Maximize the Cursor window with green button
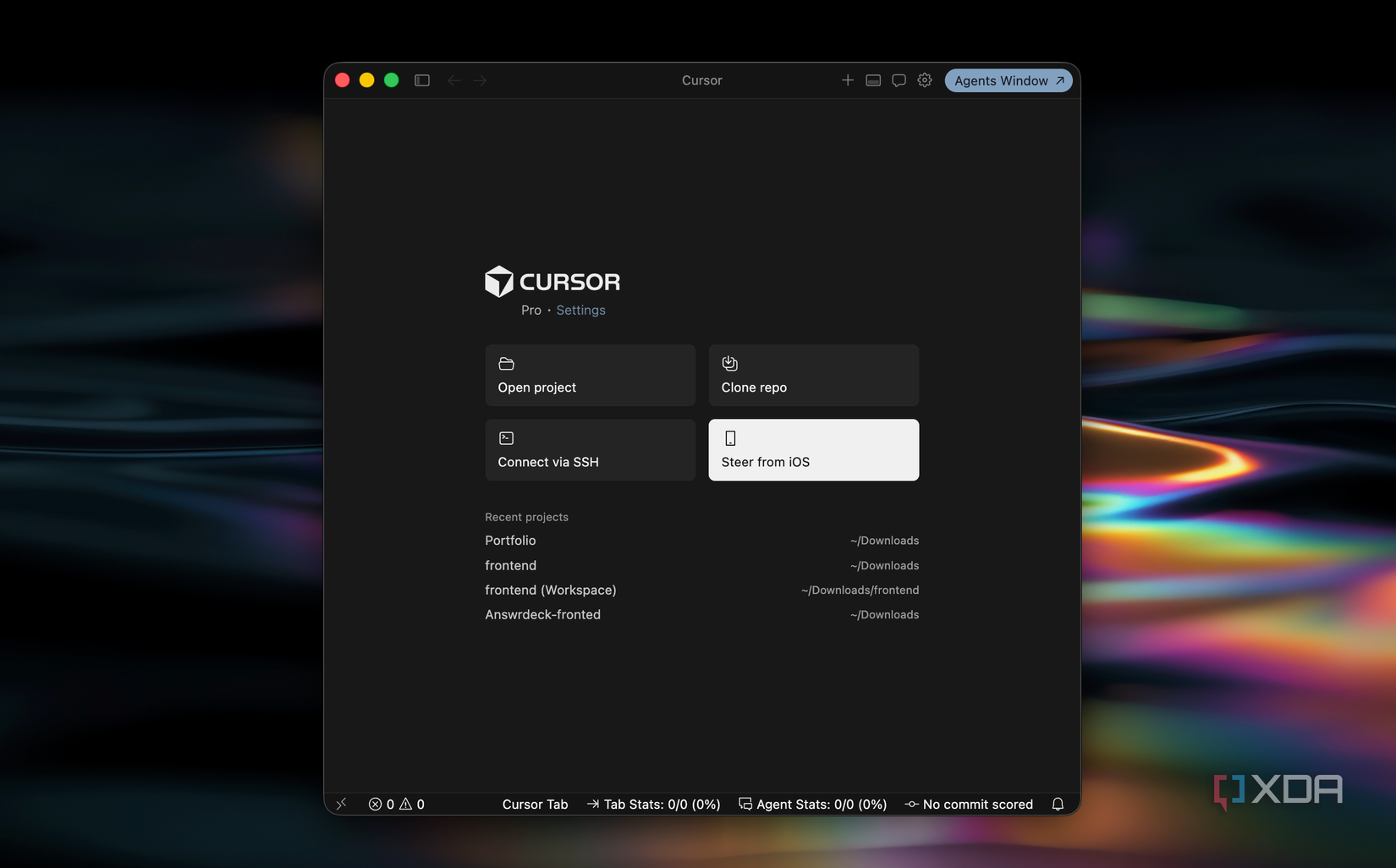1396x868 pixels. pos(392,80)
